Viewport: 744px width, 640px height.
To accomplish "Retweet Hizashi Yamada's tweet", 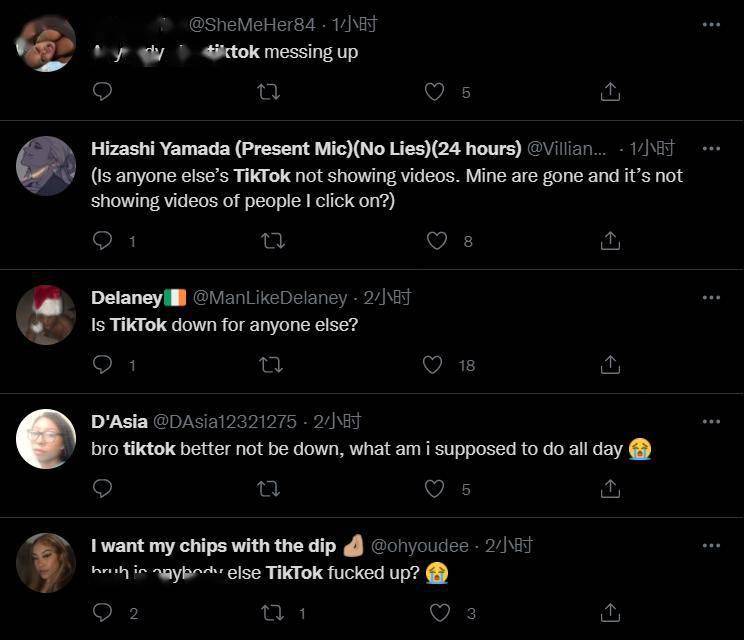I will 272,241.
